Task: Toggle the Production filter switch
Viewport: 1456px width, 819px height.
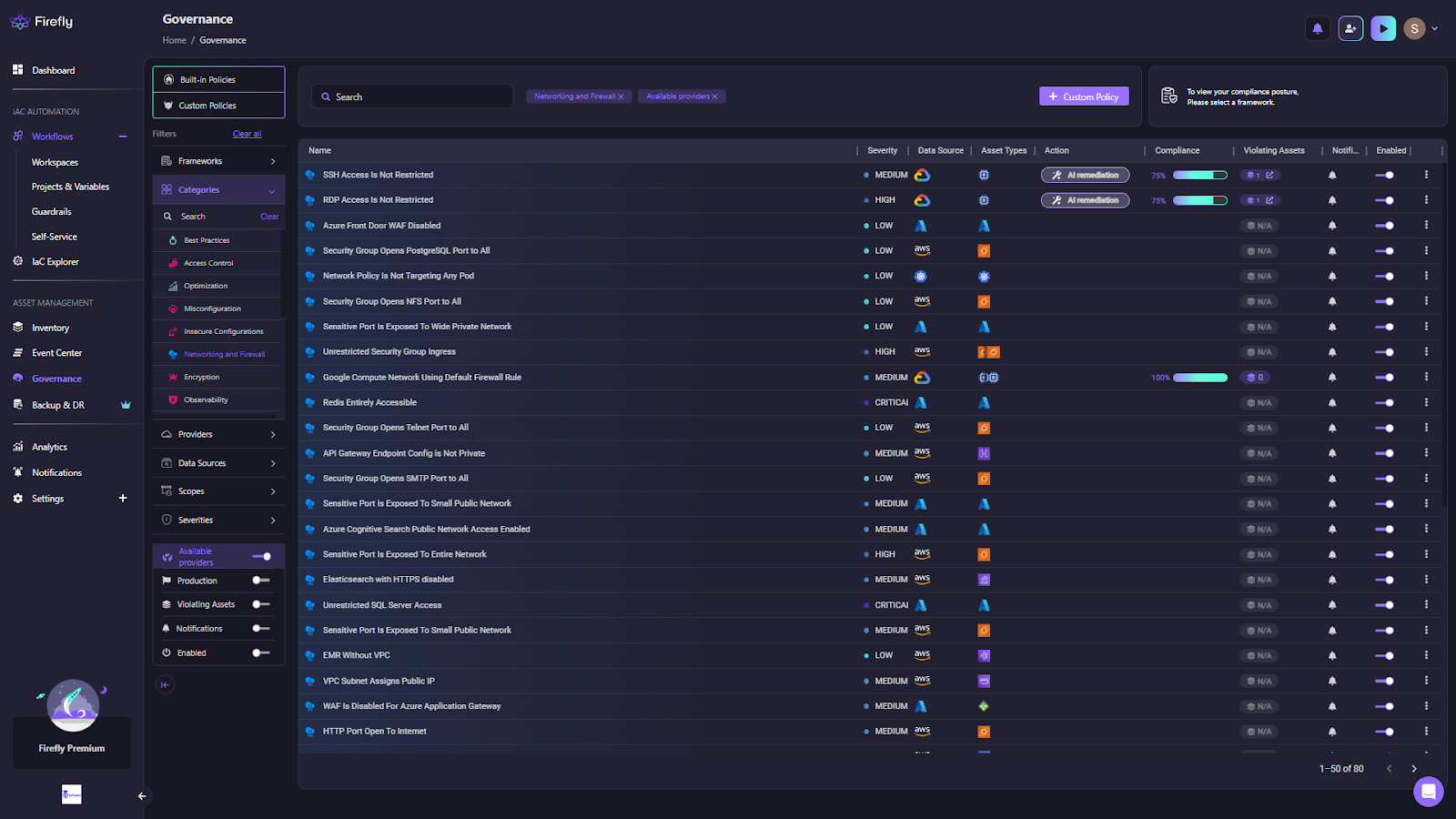Action: pos(261,581)
